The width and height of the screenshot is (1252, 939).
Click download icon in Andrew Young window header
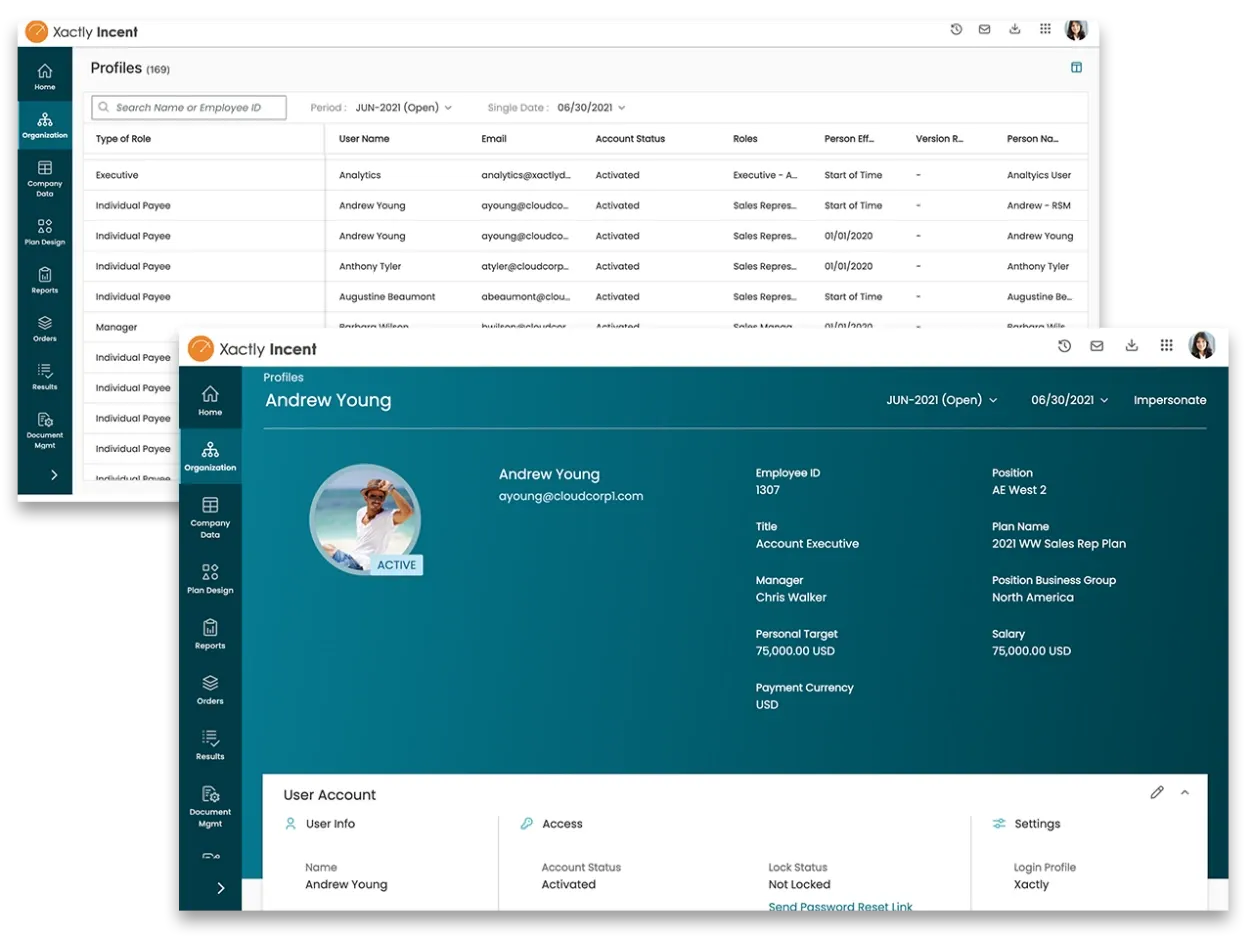1132,346
